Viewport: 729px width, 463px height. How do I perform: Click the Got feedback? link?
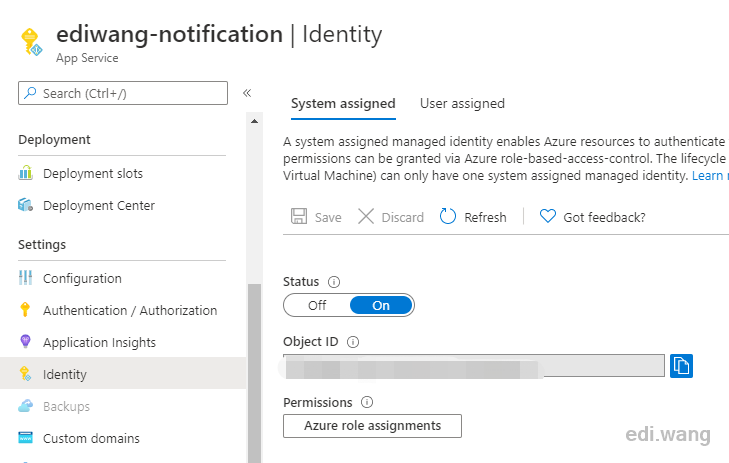coord(604,218)
